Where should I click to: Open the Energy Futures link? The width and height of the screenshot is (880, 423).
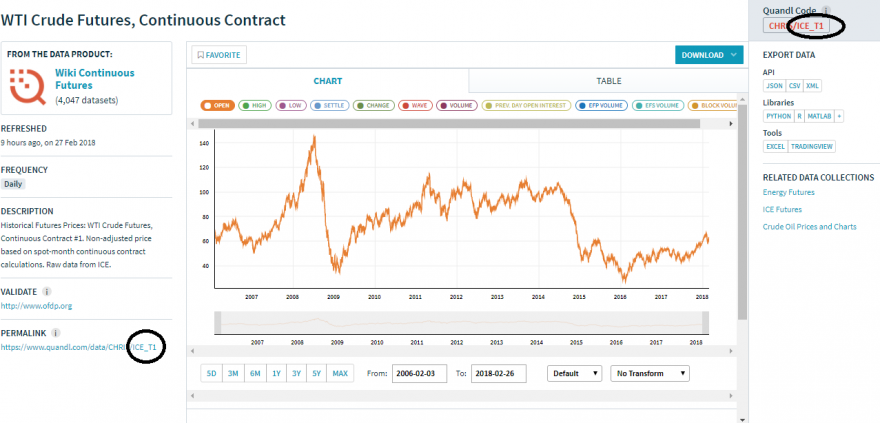[x=789, y=192]
